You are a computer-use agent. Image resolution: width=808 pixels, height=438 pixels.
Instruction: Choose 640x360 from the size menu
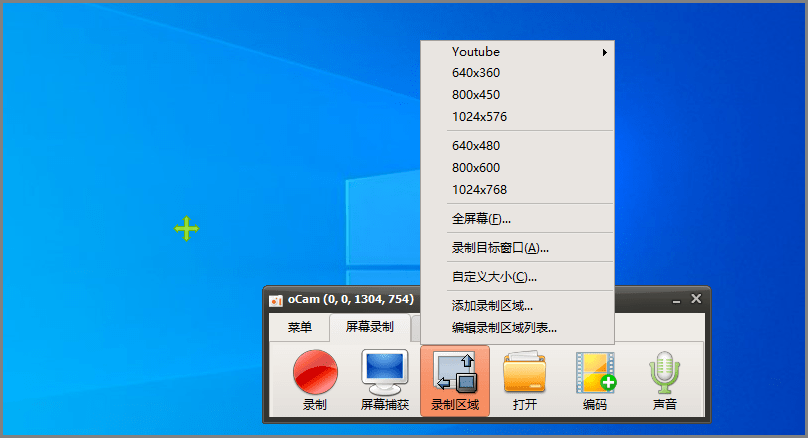pyautogui.click(x=517, y=73)
